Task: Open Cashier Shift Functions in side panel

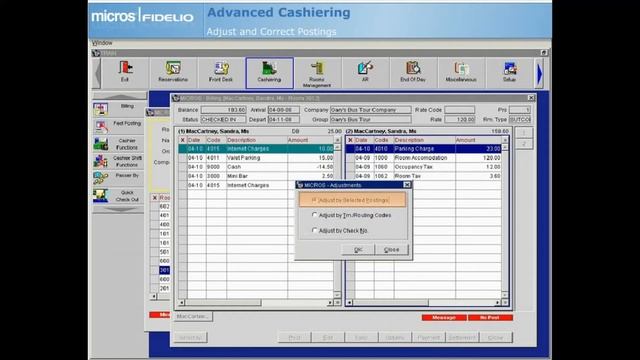Action: click(x=118, y=161)
